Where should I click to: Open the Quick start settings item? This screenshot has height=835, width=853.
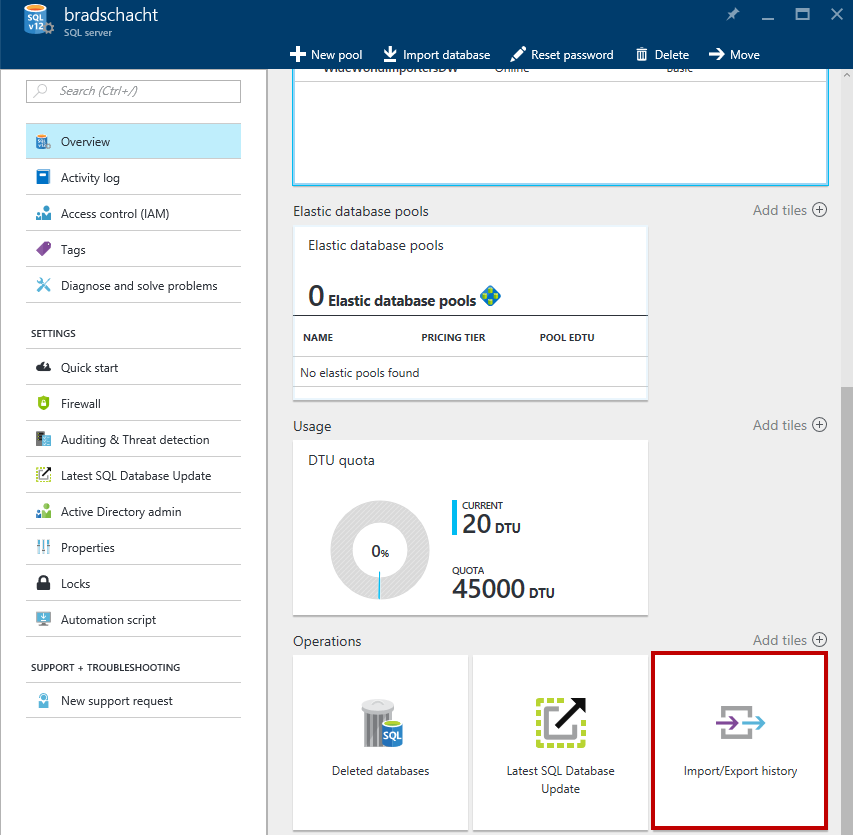tap(133, 367)
